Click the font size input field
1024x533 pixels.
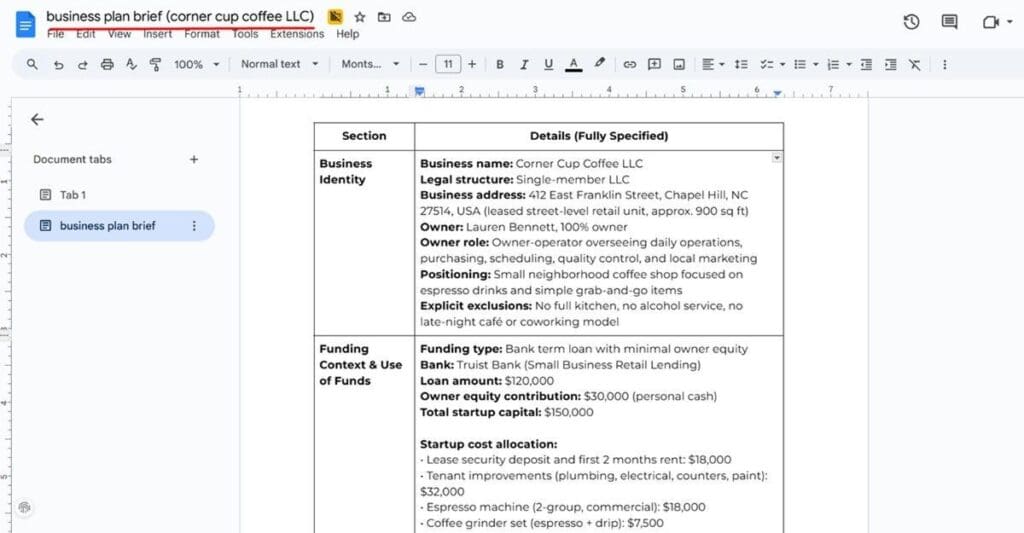coord(447,64)
